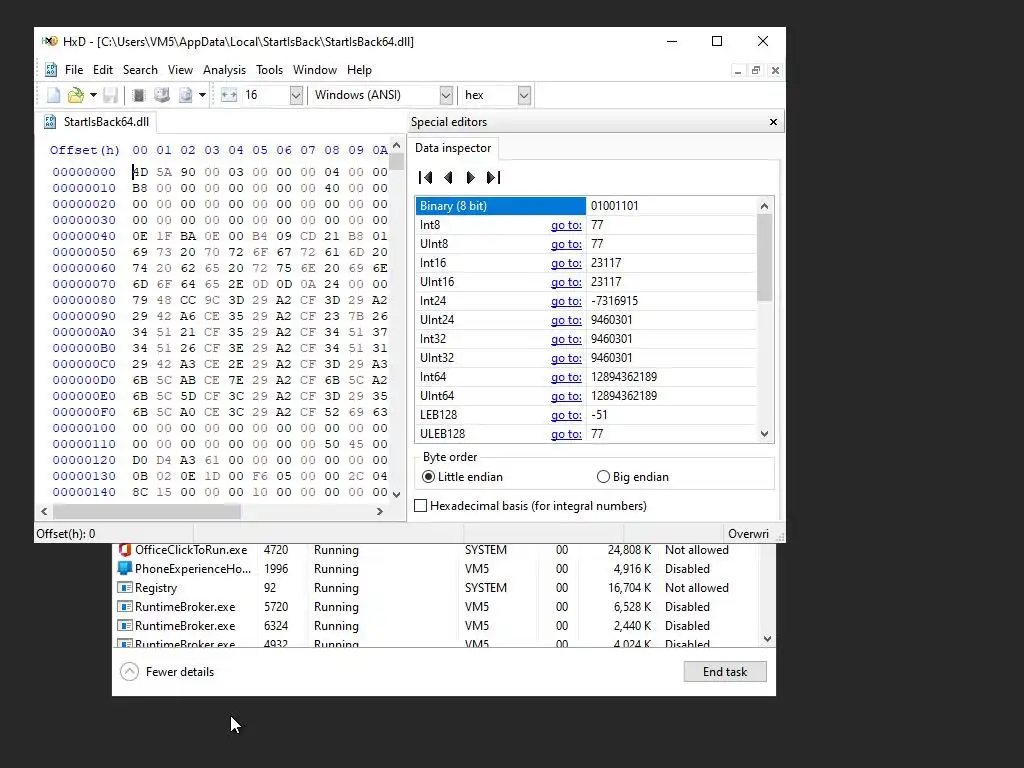Close the inner document with menu-bar X
The width and height of the screenshot is (1024, 768).
[775, 71]
